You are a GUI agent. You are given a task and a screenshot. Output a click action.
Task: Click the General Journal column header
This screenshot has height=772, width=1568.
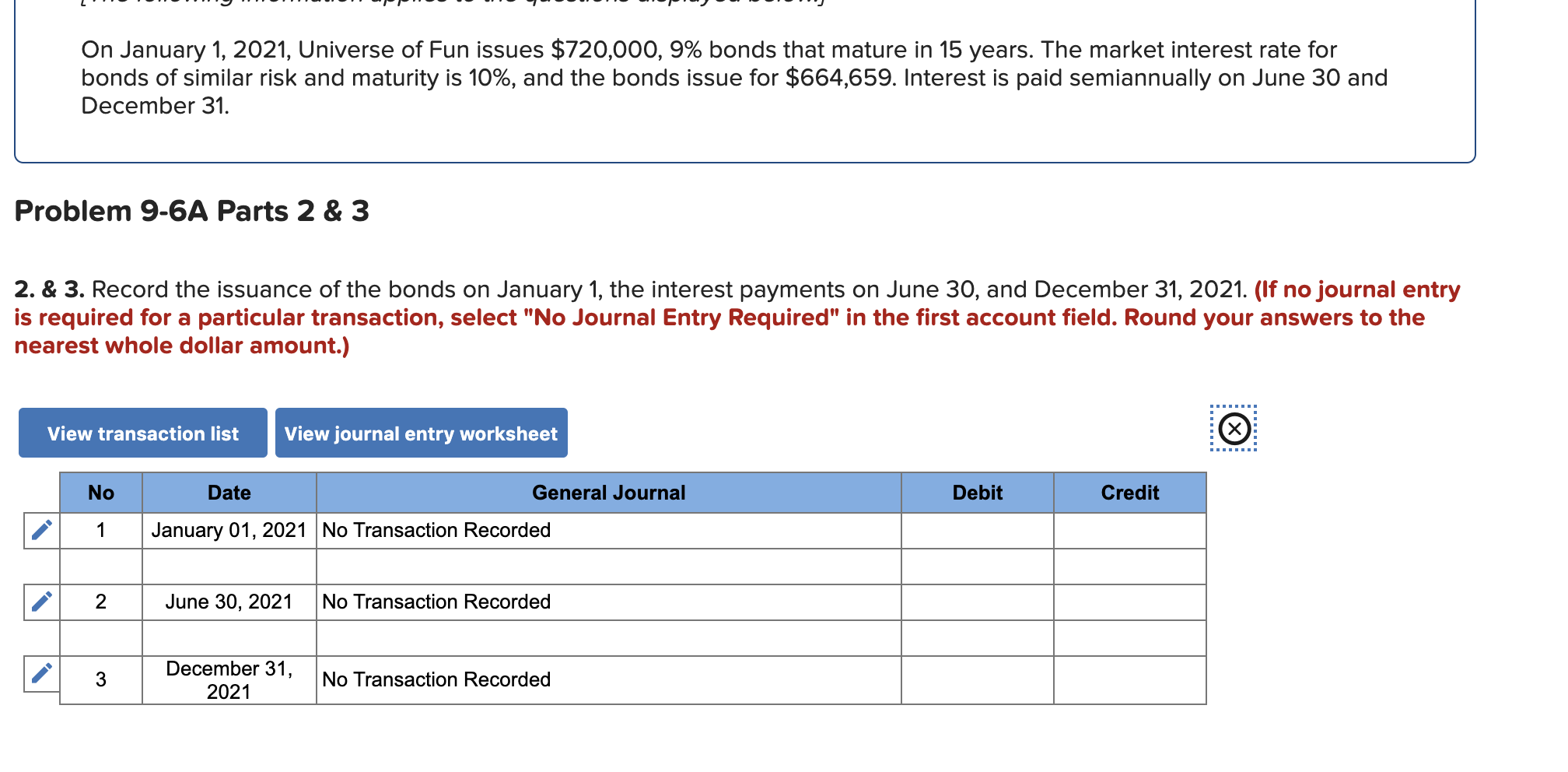pyautogui.click(x=607, y=492)
